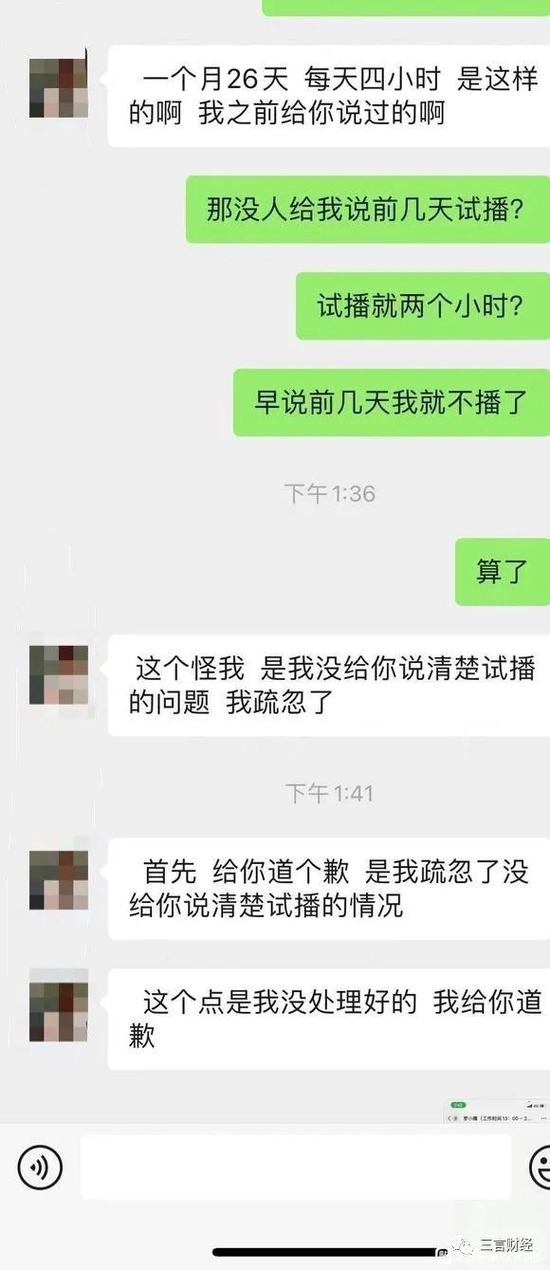Open the emoji sticker panel
Image resolution: width=550 pixels, height=1270 pixels.
pos(541,1166)
